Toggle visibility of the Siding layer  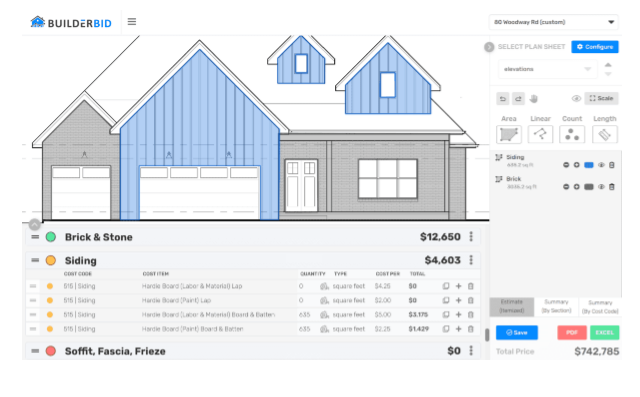[x=601, y=165]
